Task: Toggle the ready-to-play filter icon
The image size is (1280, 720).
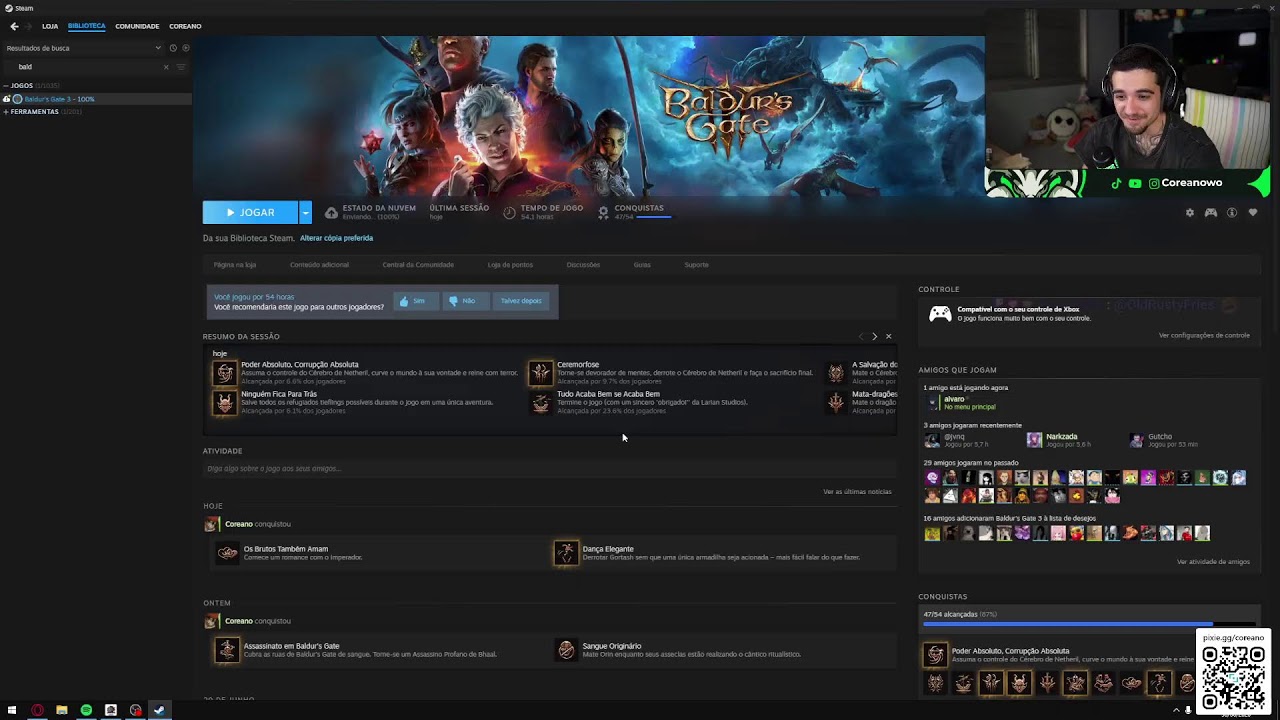Action: click(186, 48)
